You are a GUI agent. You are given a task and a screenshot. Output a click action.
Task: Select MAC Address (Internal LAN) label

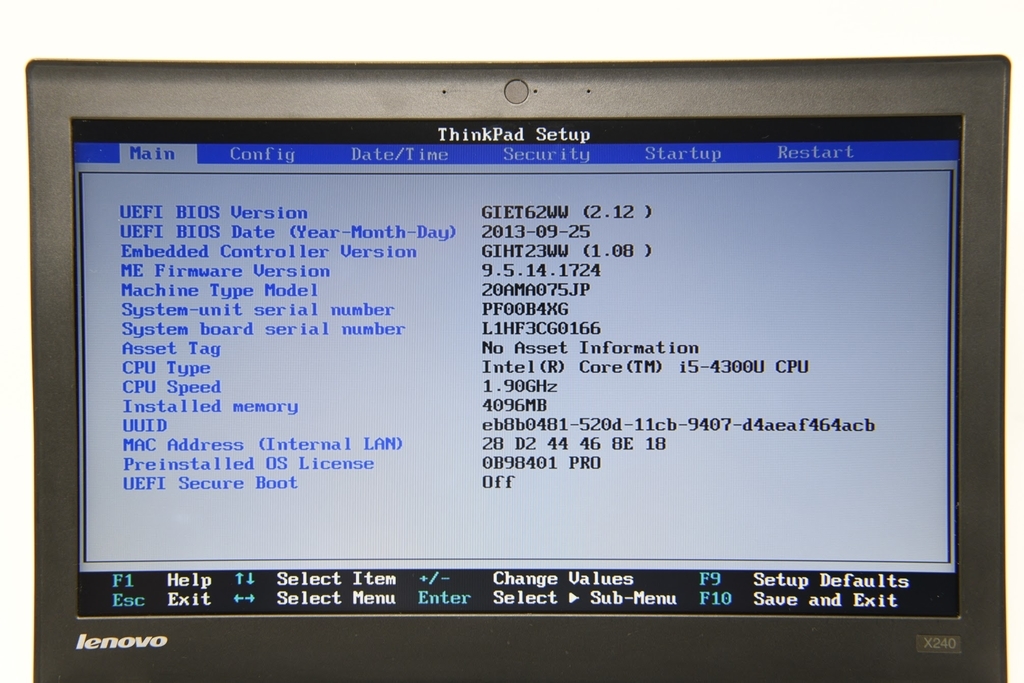click(263, 445)
